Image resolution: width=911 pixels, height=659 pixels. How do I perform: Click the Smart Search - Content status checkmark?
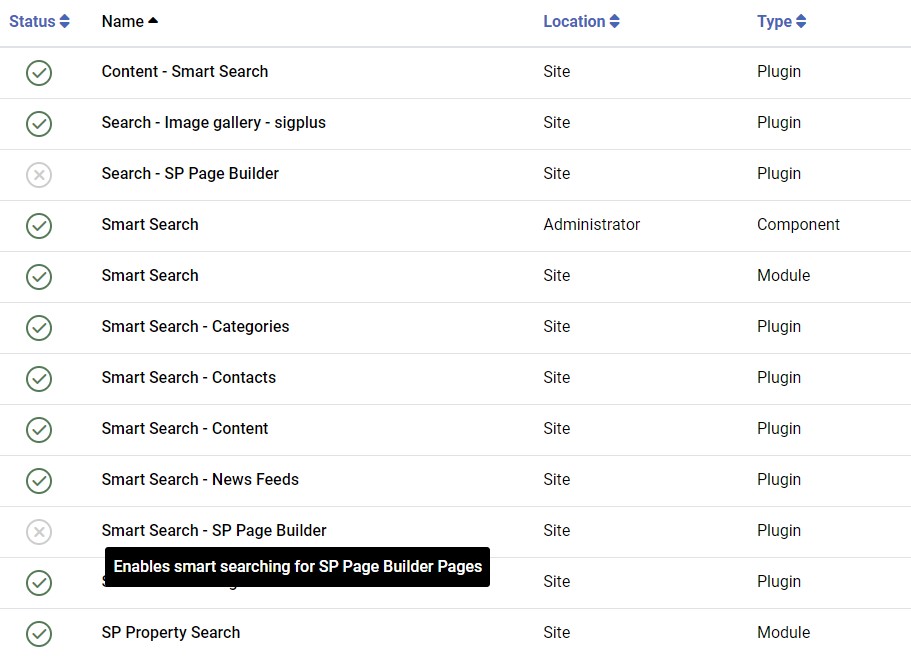click(39, 429)
